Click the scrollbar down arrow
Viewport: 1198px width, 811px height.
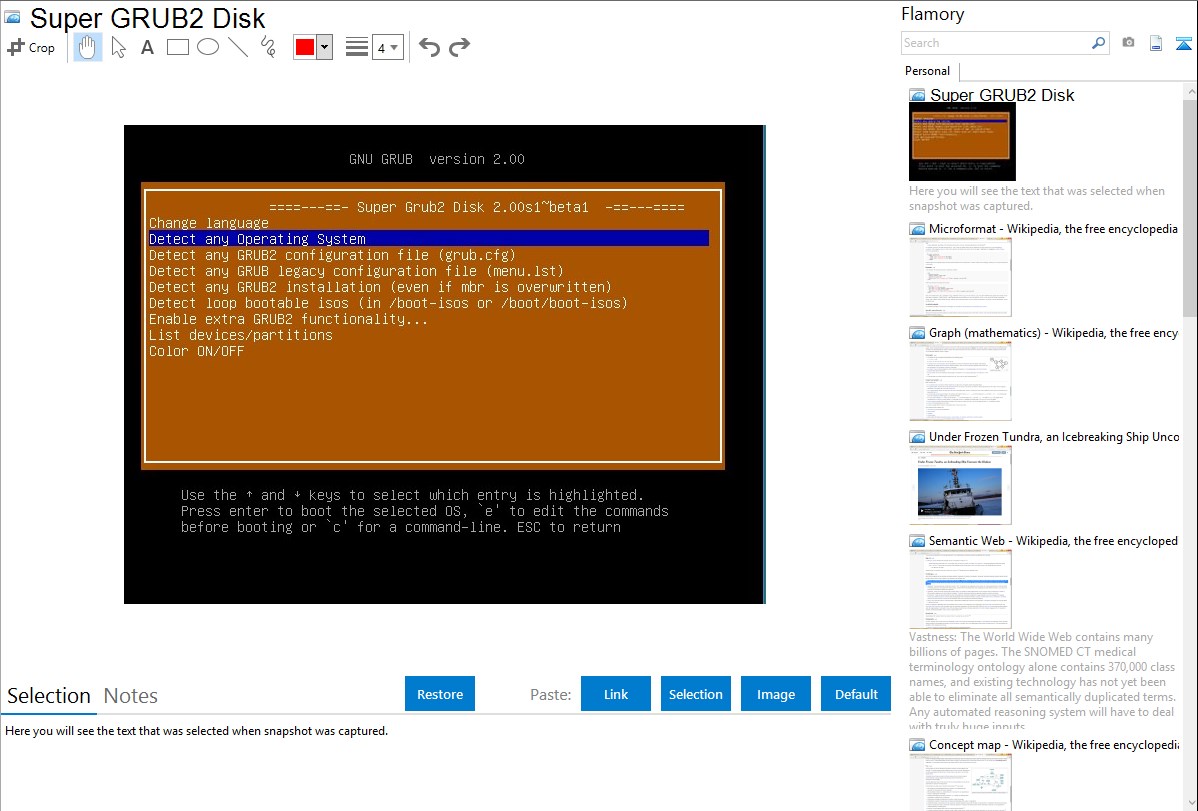click(1190, 803)
